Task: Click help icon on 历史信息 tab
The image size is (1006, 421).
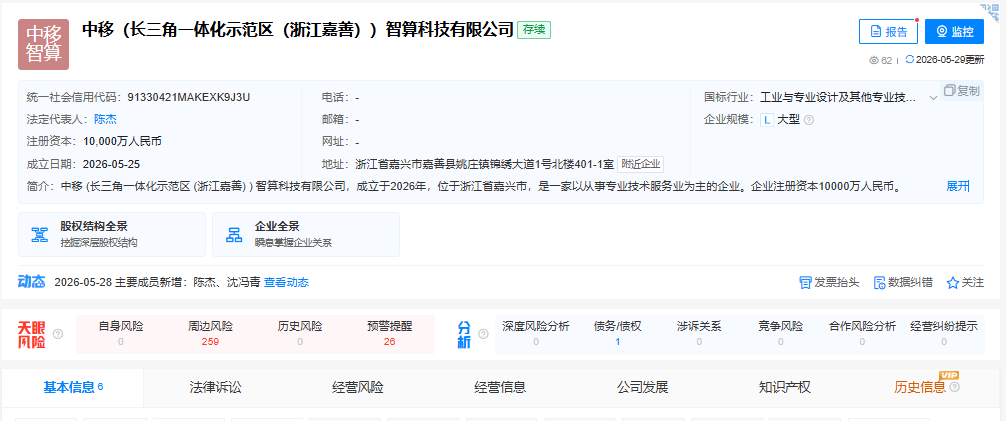Action: pos(955,388)
